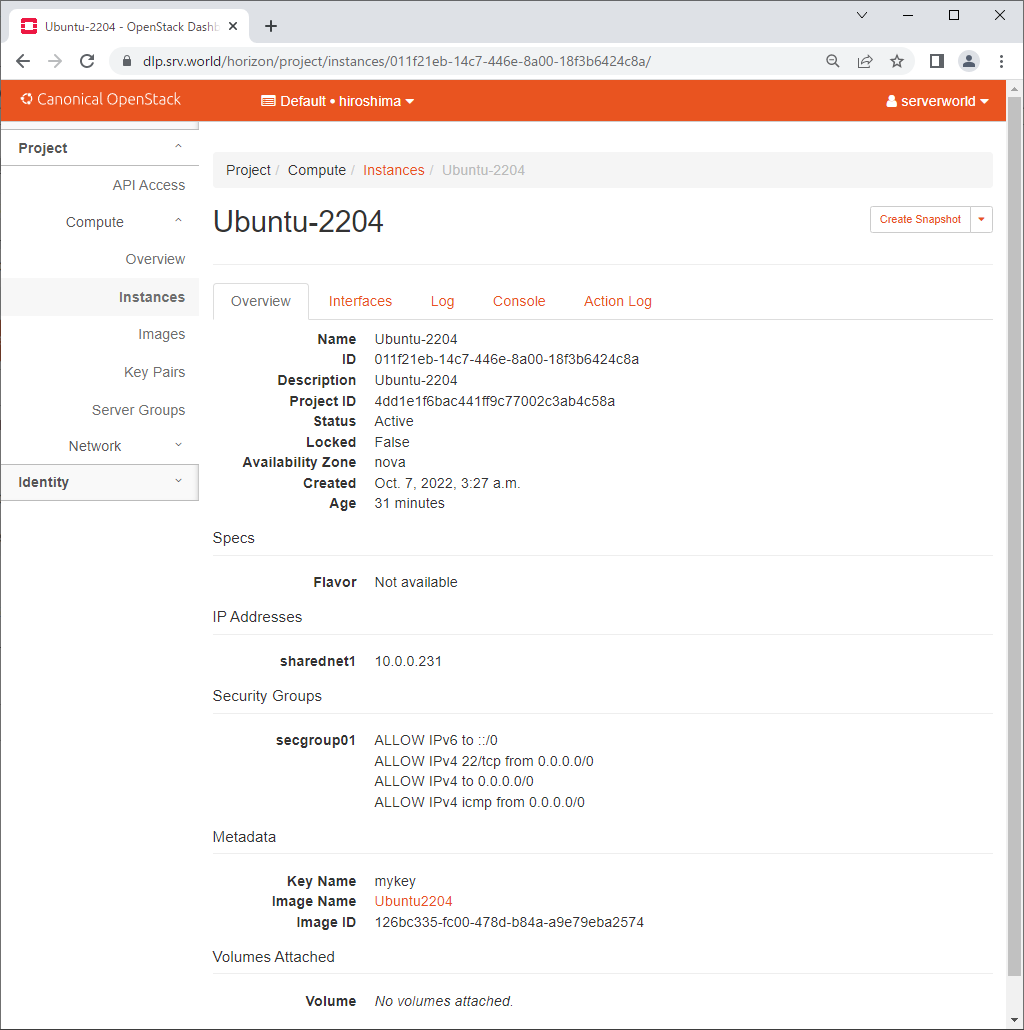This screenshot has width=1024, height=1030.
Task: Go back using the browser back arrow
Action: point(23,61)
